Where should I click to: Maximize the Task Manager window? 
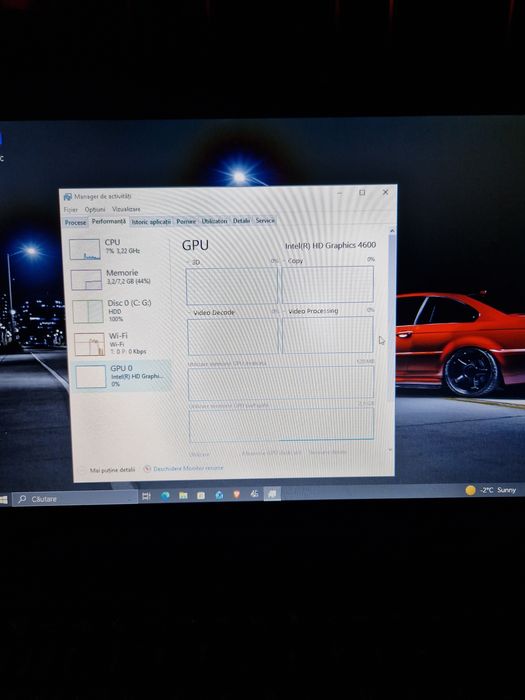(362, 192)
